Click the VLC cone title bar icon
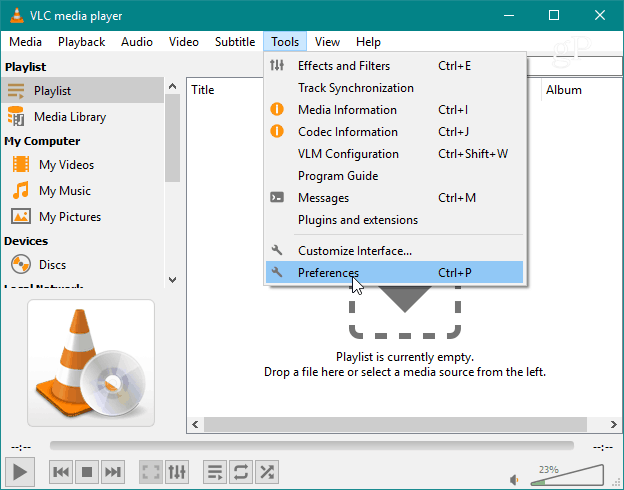Screen dimensions: 624x490 click(16, 15)
